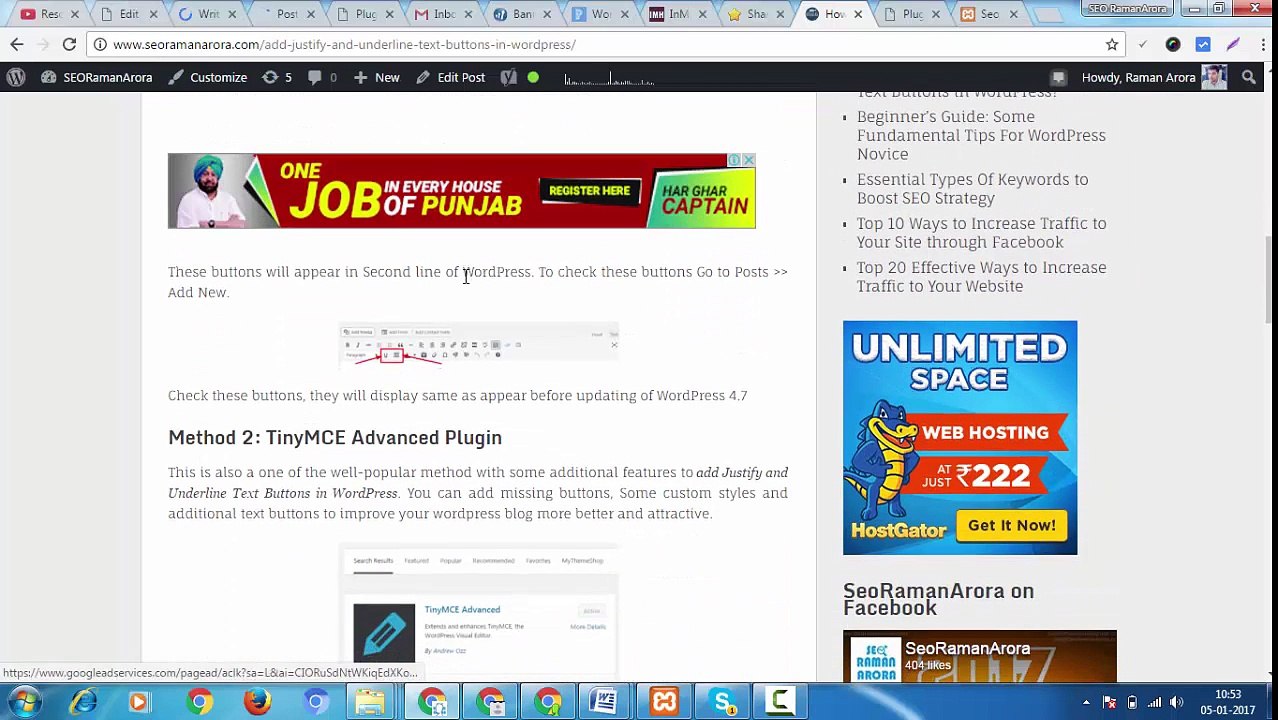Launch Internet Explorer from taskbar
Screen dimensions: 1278x720
tap(83, 702)
